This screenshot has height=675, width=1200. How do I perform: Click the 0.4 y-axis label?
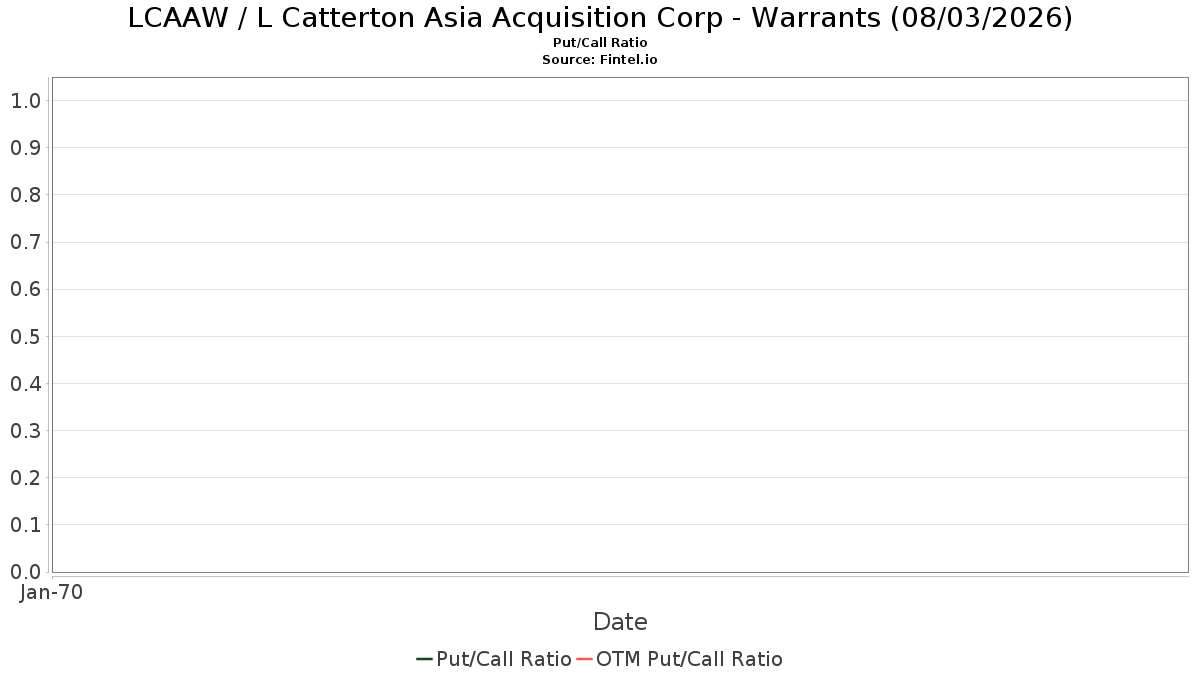(x=25, y=384)
